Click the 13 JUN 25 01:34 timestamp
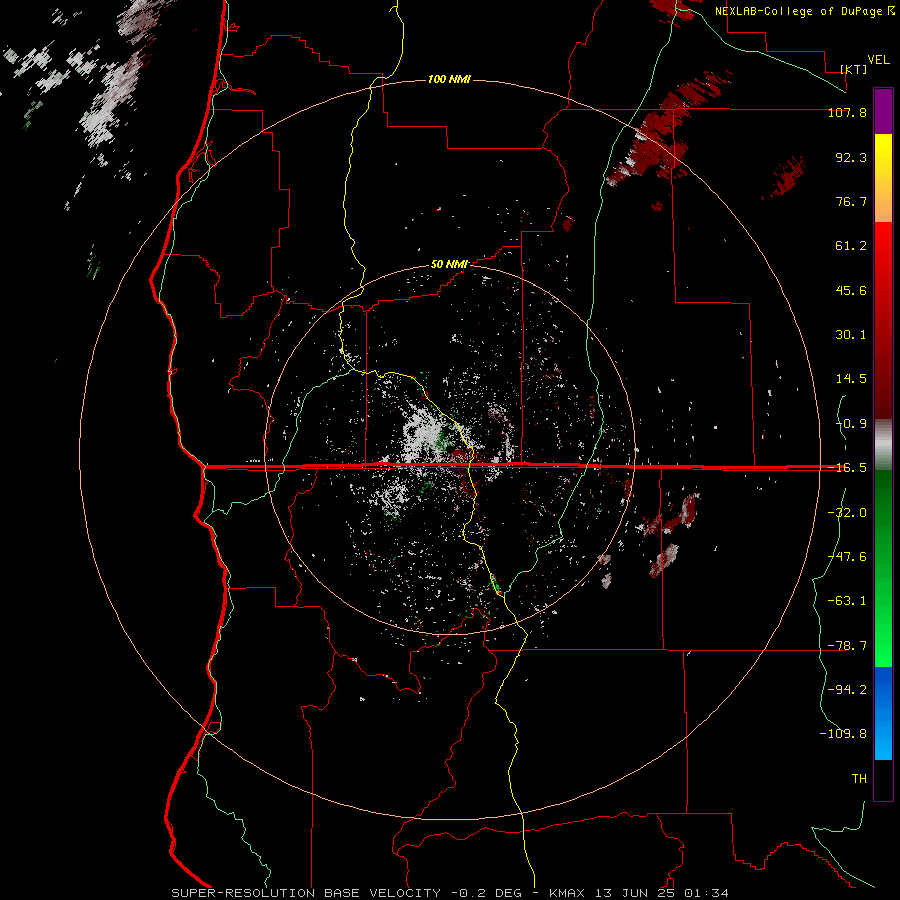This screenshot has width=900, height=900. [660, 893]
